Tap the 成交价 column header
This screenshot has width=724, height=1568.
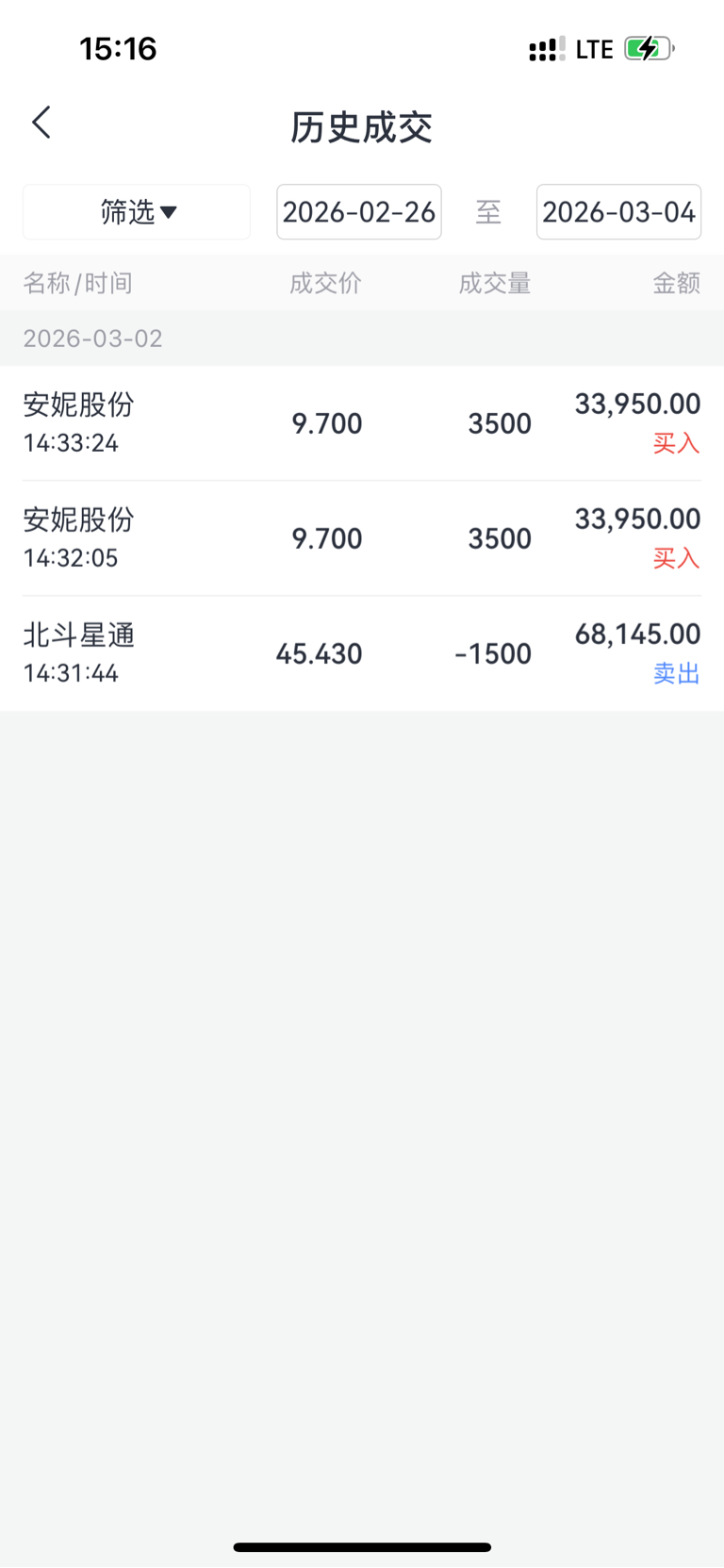325,283
